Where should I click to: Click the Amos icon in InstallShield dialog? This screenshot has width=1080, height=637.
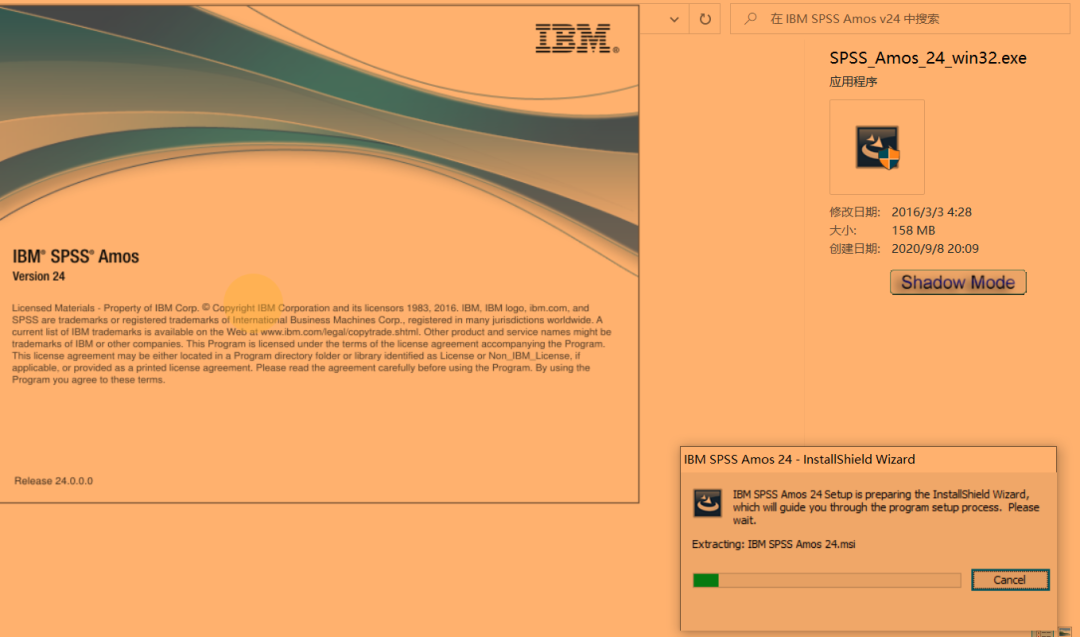coord(707,503)
